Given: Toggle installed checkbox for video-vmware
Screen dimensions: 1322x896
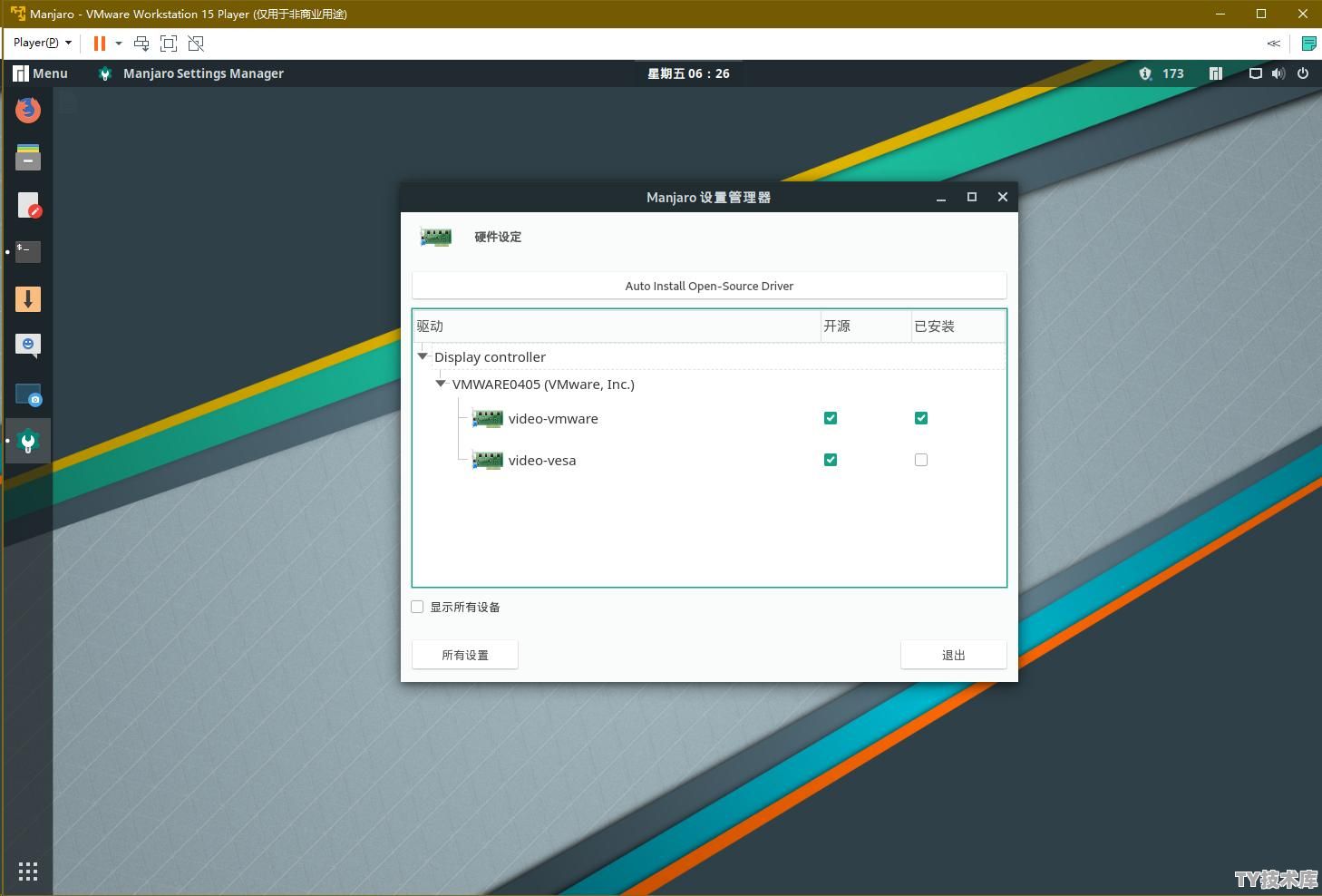Looking at the screenshot, I should tap(921, 418).
